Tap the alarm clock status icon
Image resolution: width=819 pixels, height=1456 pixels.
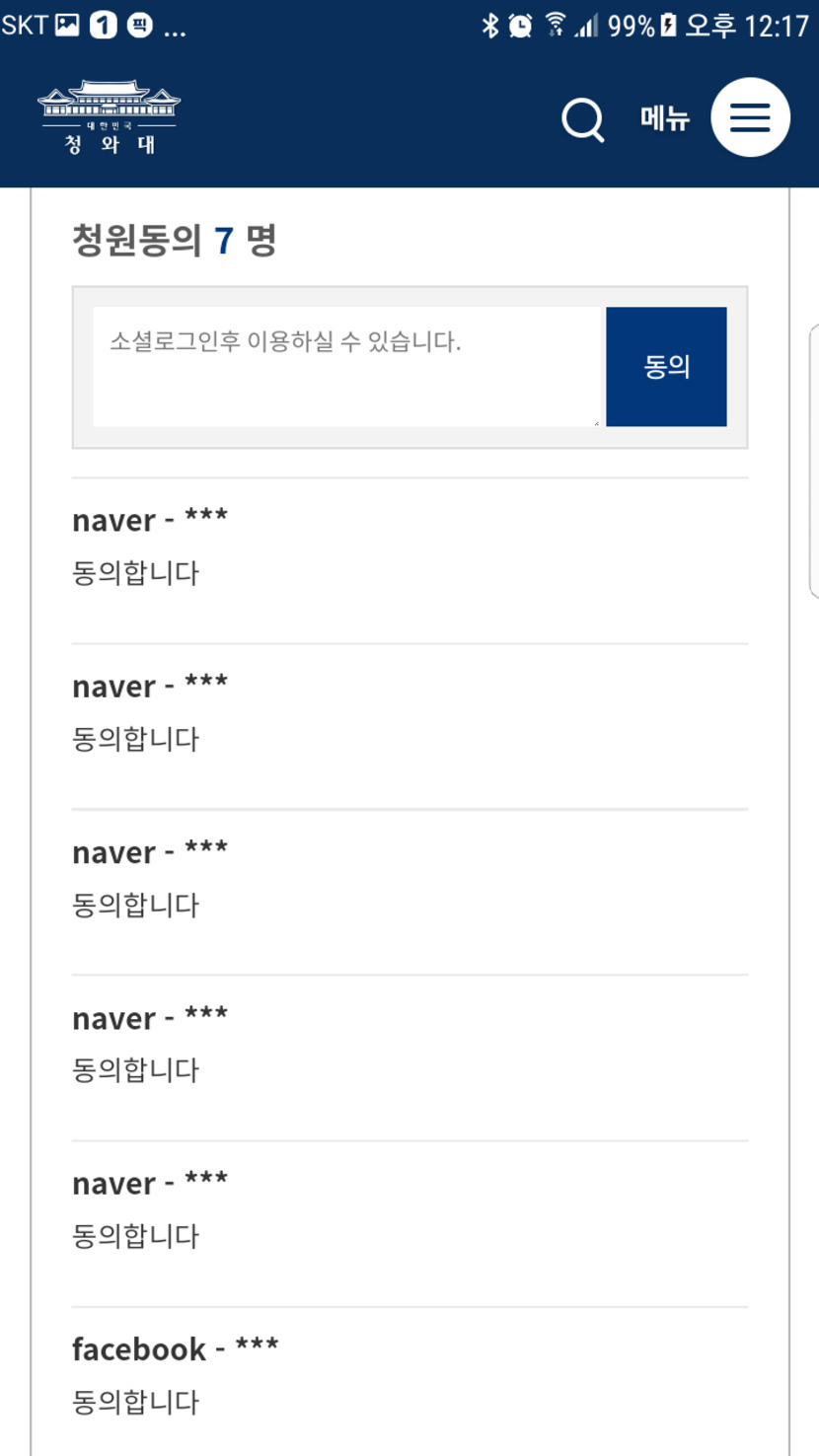click(x=520, y=26)
